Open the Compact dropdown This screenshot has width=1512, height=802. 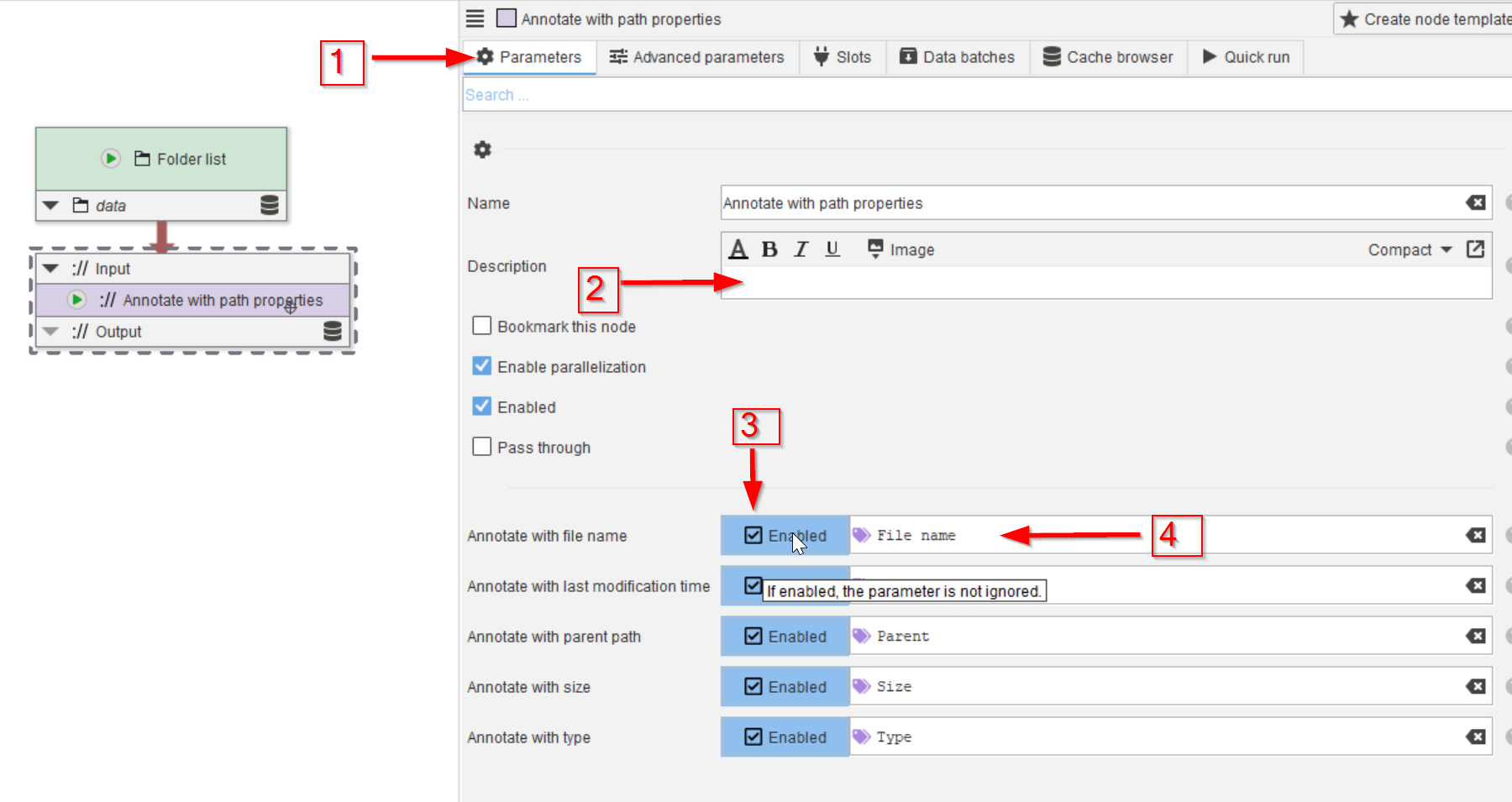pyautogui.click(x=1409, y=249)
